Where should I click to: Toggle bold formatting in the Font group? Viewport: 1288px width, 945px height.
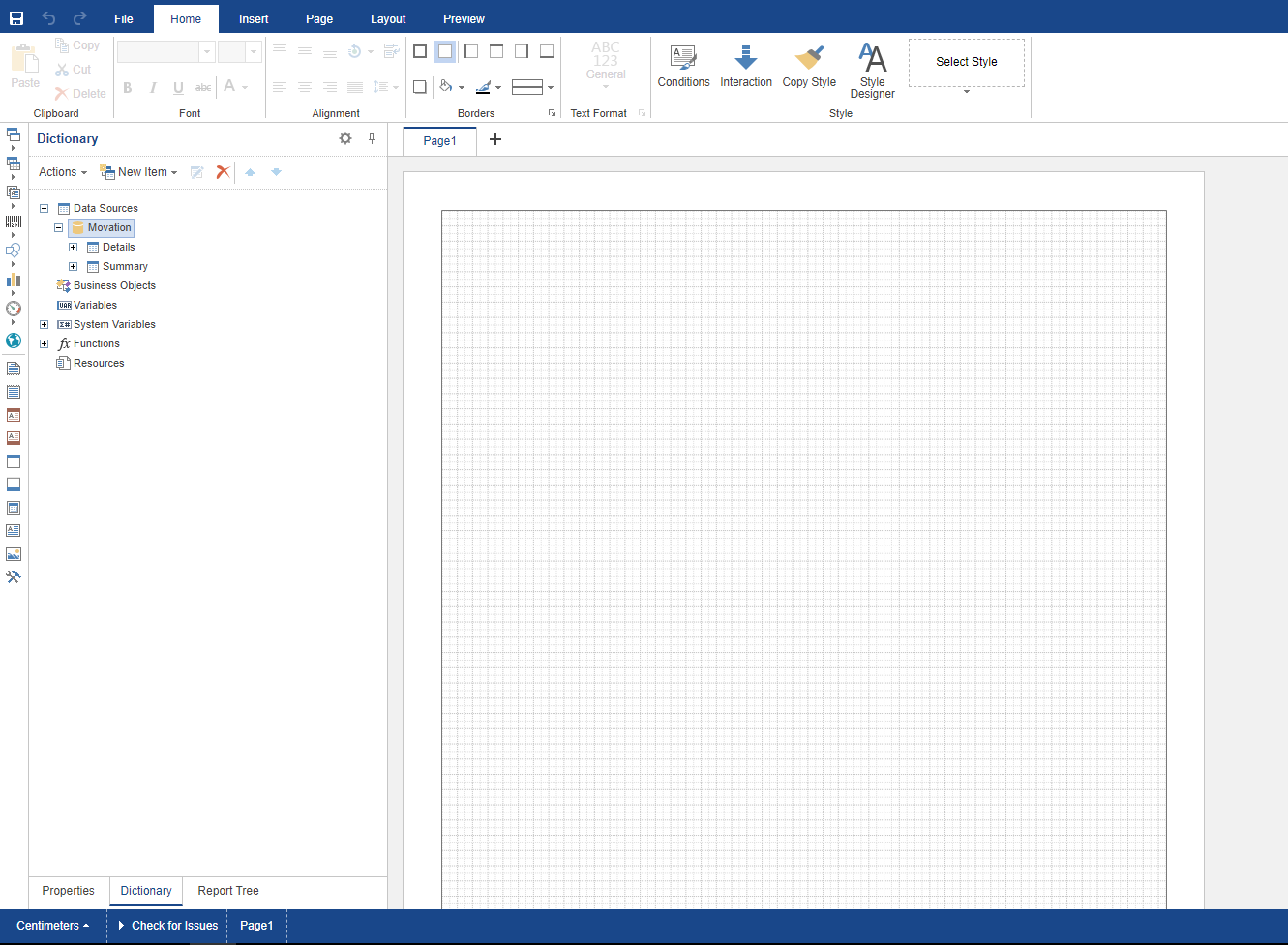[x=127, y=87]
